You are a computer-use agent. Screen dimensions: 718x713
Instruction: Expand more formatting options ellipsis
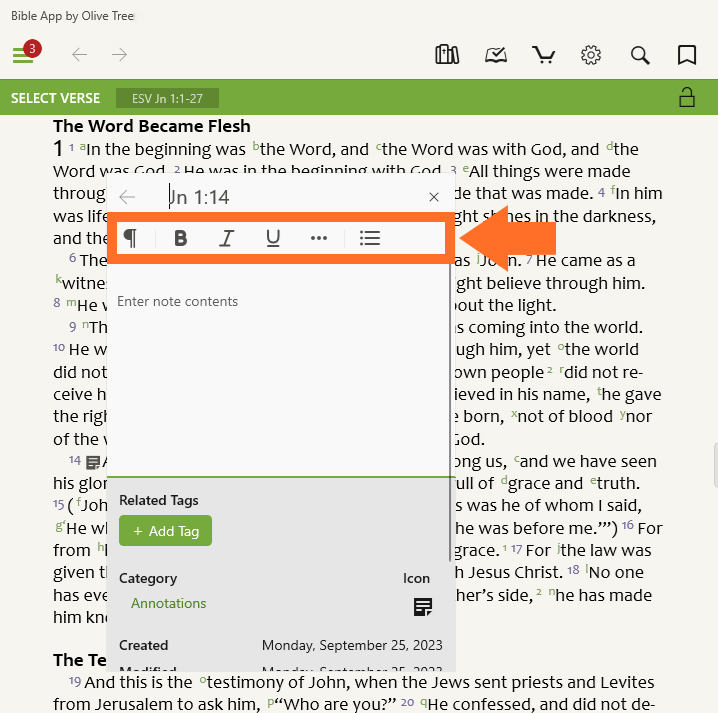[319, 238]
